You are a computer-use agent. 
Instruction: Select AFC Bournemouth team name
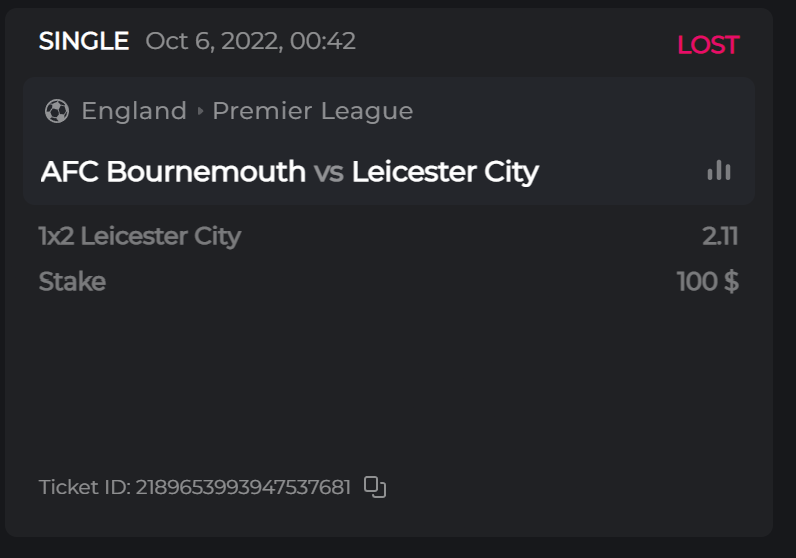click(173, 172)
